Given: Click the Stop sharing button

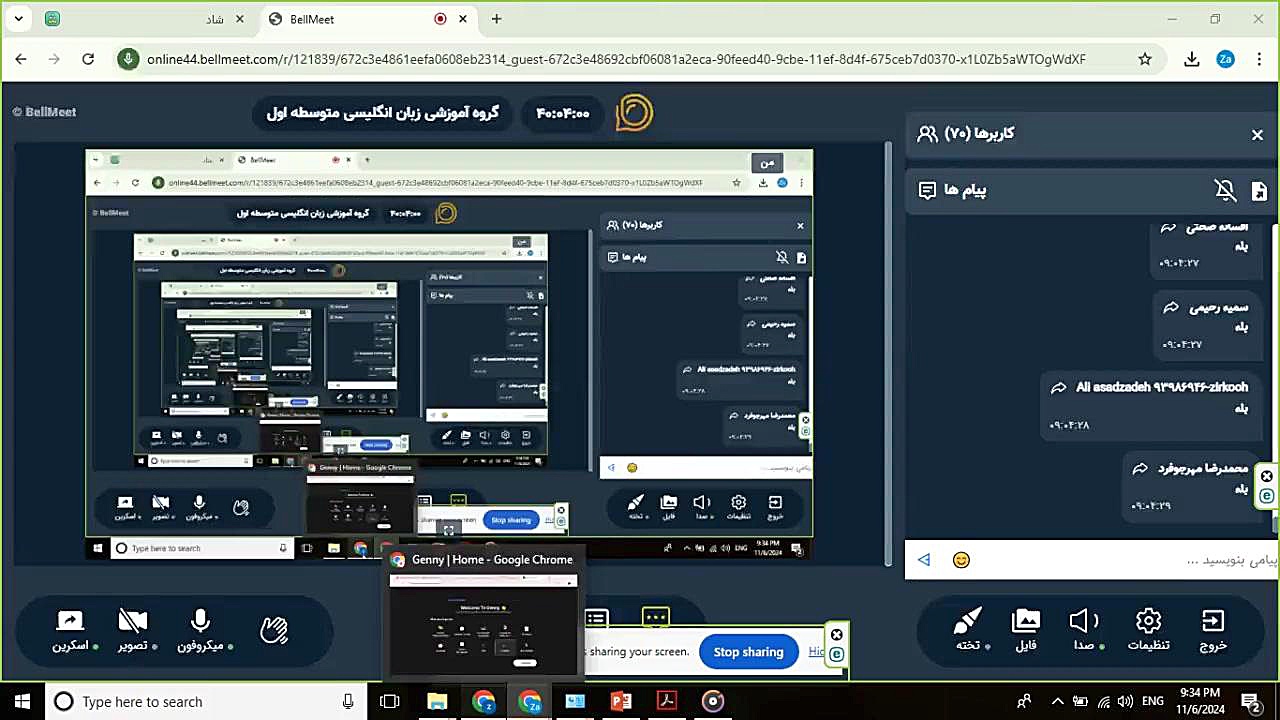Looking at the screenshot, I should click(748, 652).
